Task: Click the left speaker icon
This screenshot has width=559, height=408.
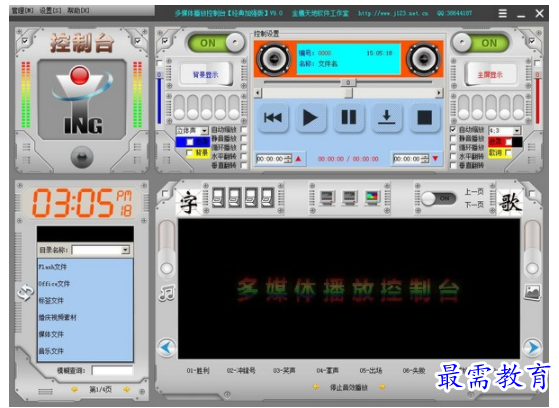Action: [x=274, y=59]
